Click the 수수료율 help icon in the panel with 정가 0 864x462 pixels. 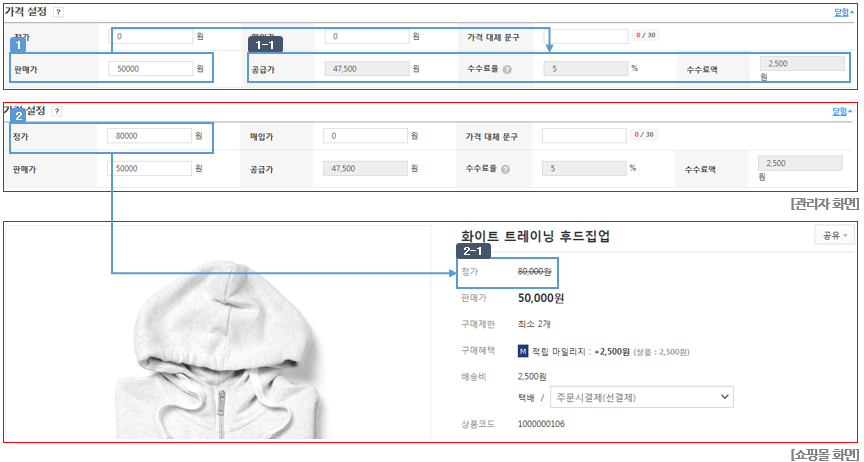[x=507, y=70]
